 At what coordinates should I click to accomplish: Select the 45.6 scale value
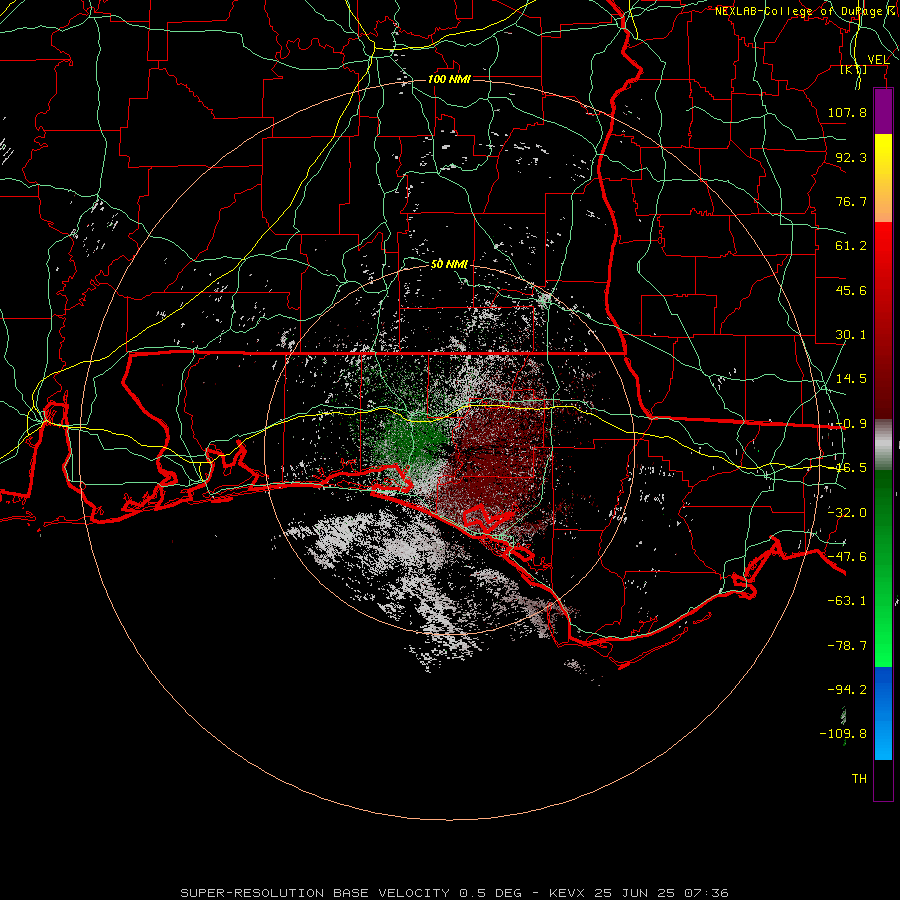coord(851,290)
